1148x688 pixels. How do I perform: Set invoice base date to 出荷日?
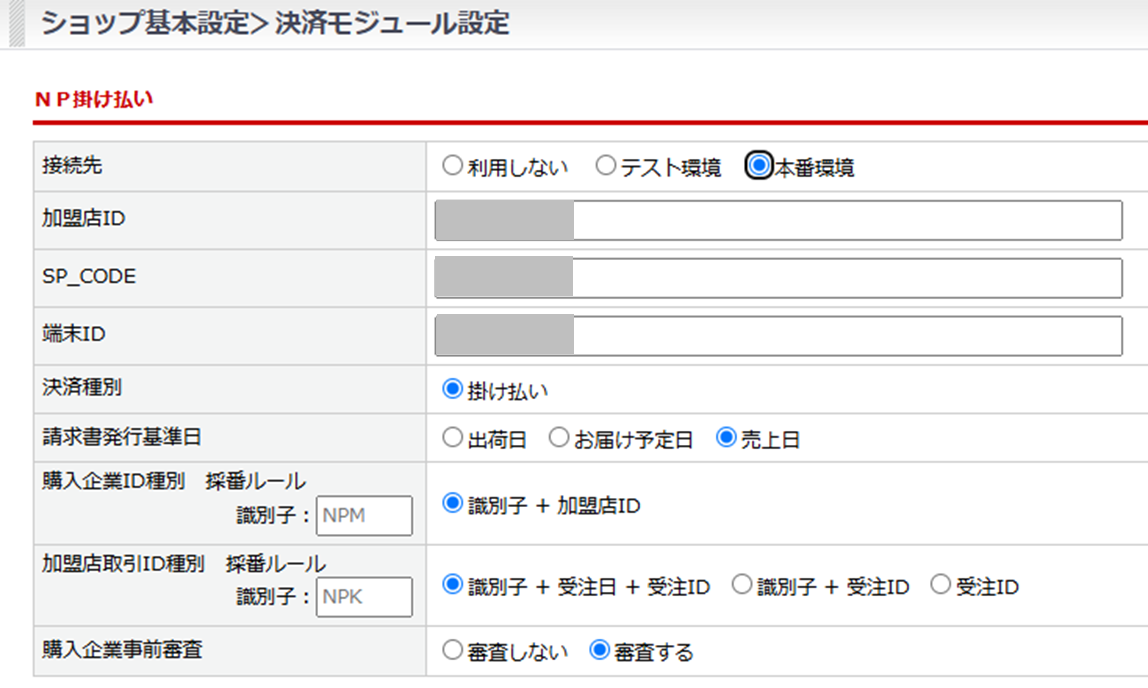pyautogui.click(x=453, y=439)
